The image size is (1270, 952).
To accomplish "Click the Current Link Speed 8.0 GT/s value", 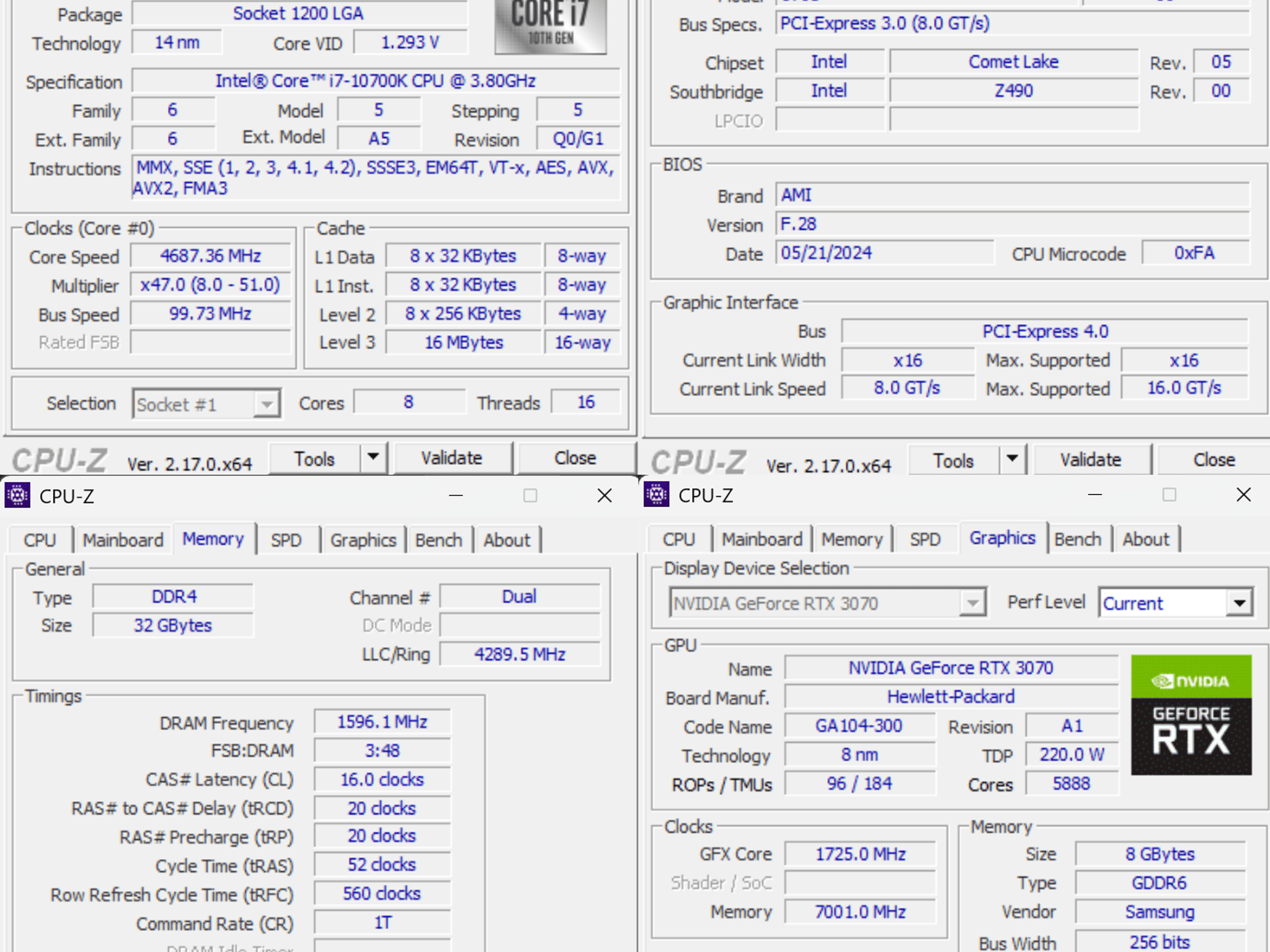I will coord(908,388).
